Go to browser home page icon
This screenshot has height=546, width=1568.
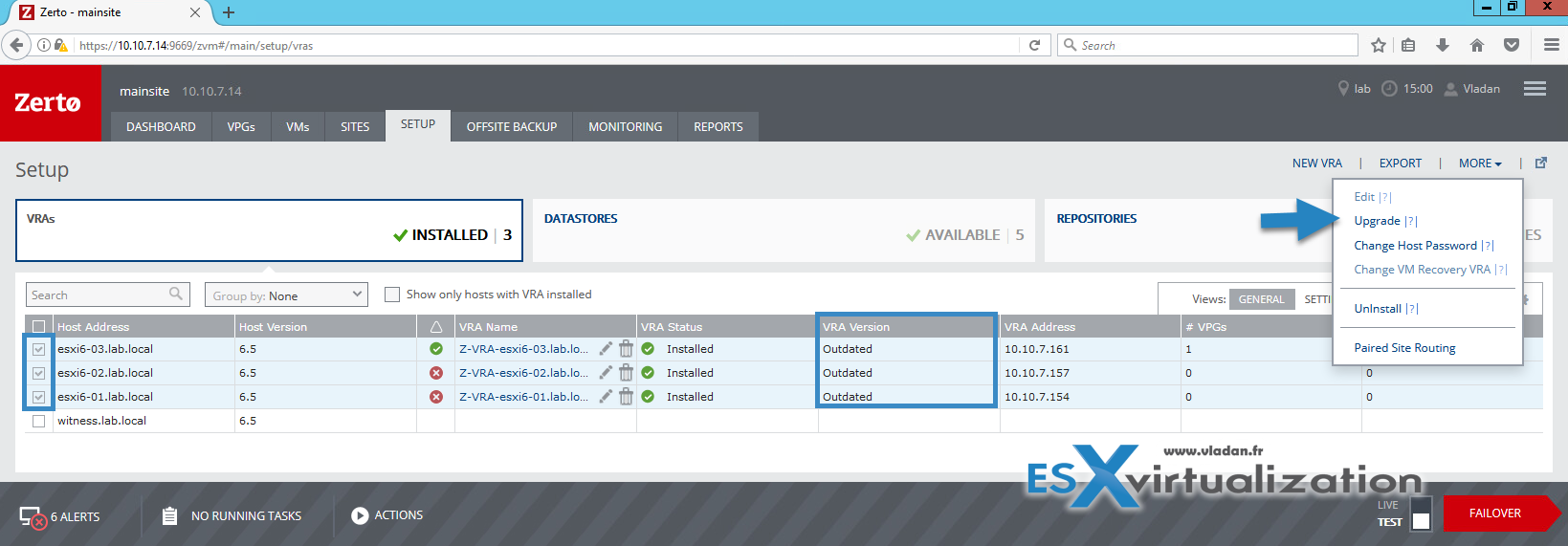(x=1477, y=45)
